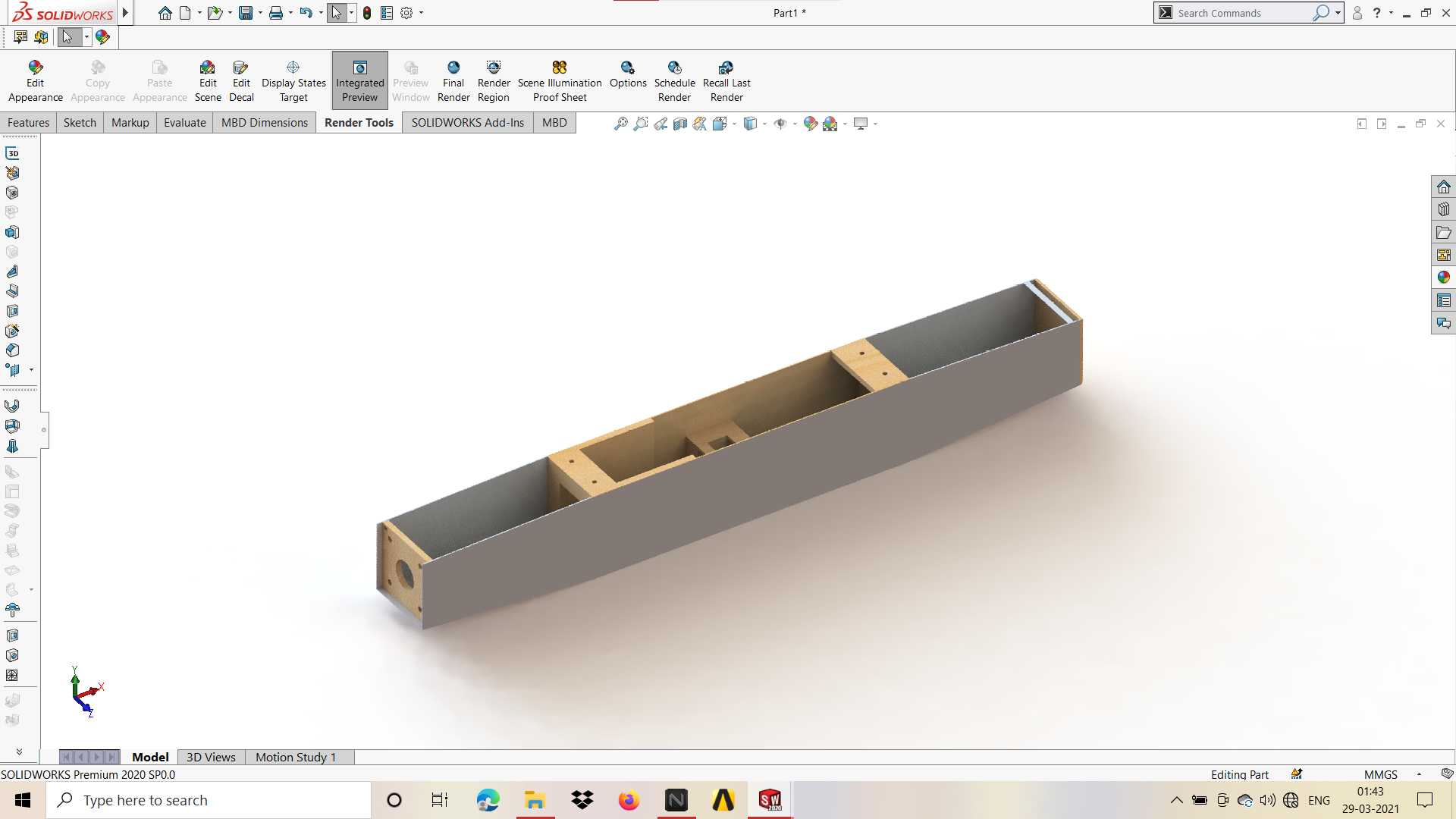Toggle the Integrated Preview button

[359, 80]
